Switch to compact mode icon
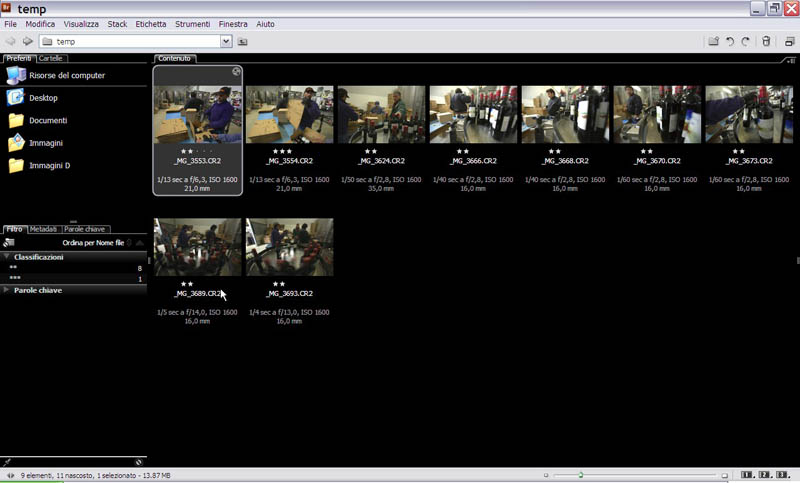 pos(789,41)
